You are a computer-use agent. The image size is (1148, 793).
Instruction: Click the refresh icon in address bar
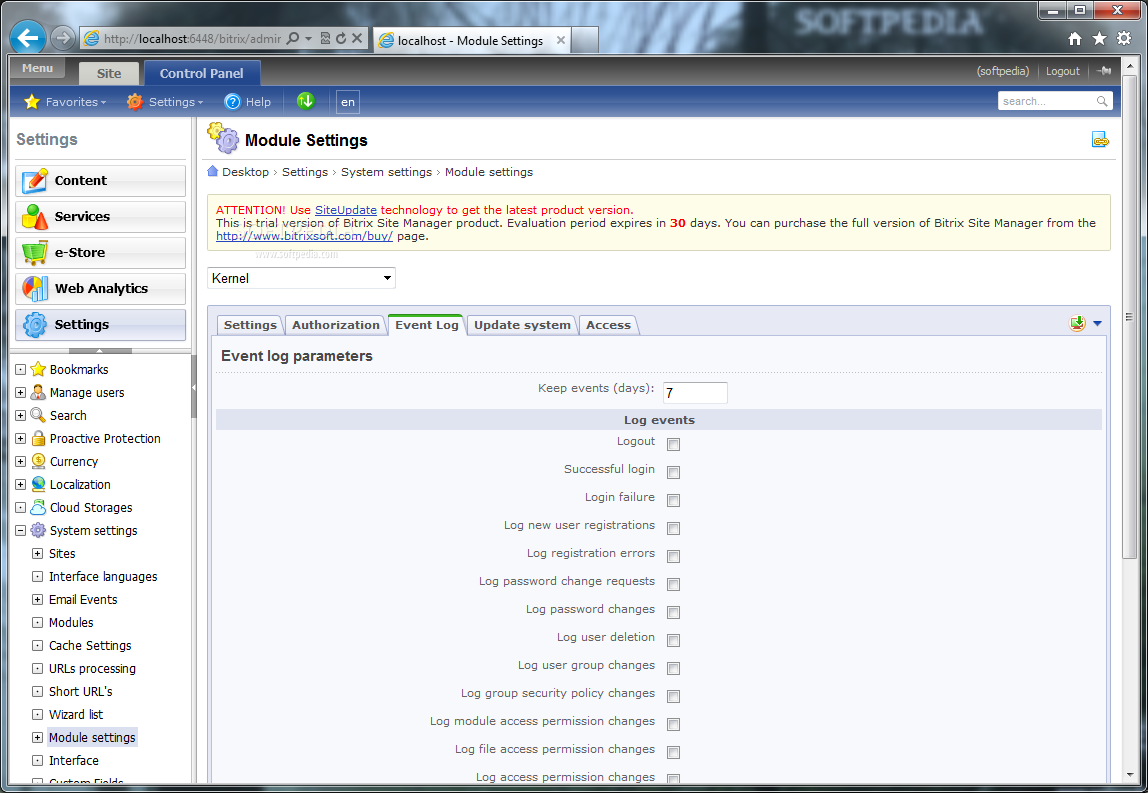[x=341, y=38]
